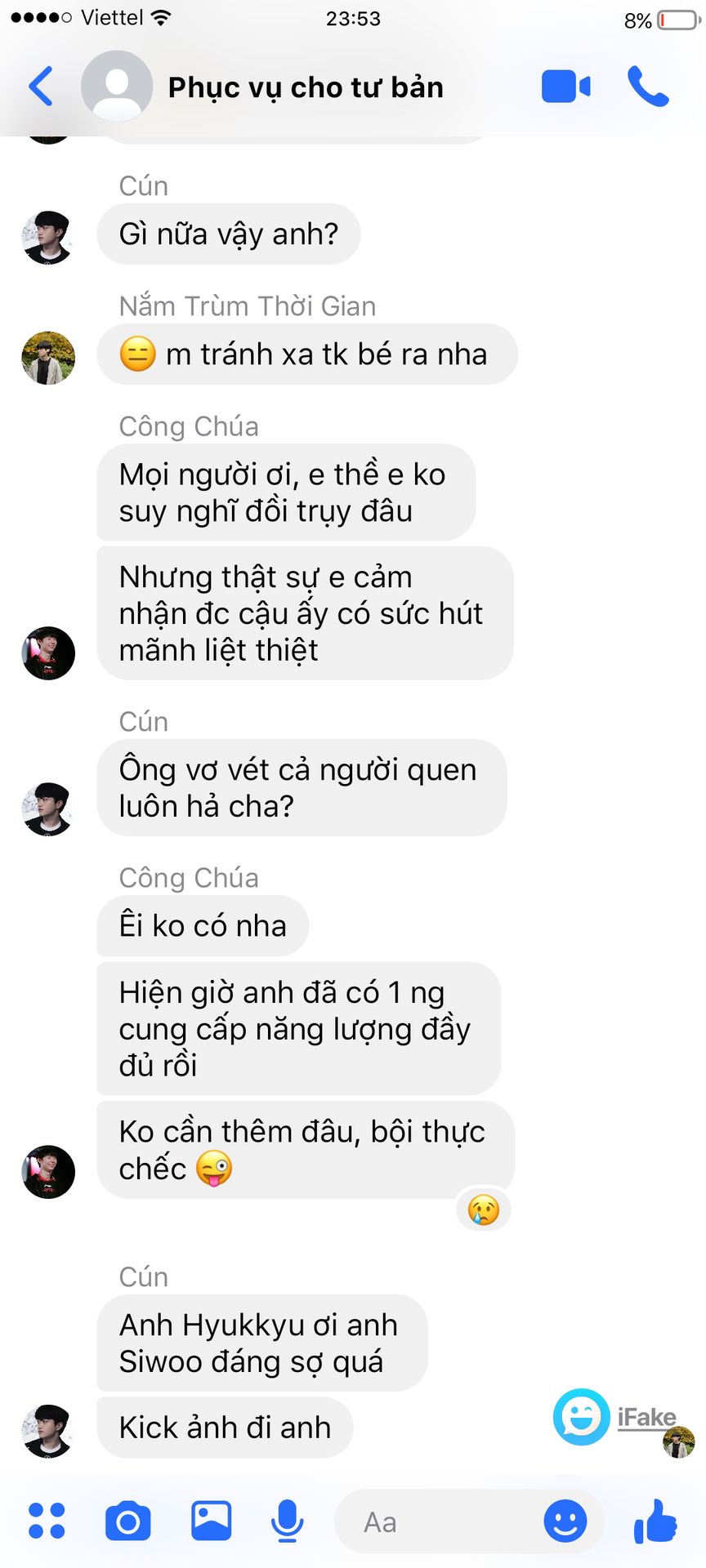
Task: Send a thumbs-up like
Action: pos(655,1521)
